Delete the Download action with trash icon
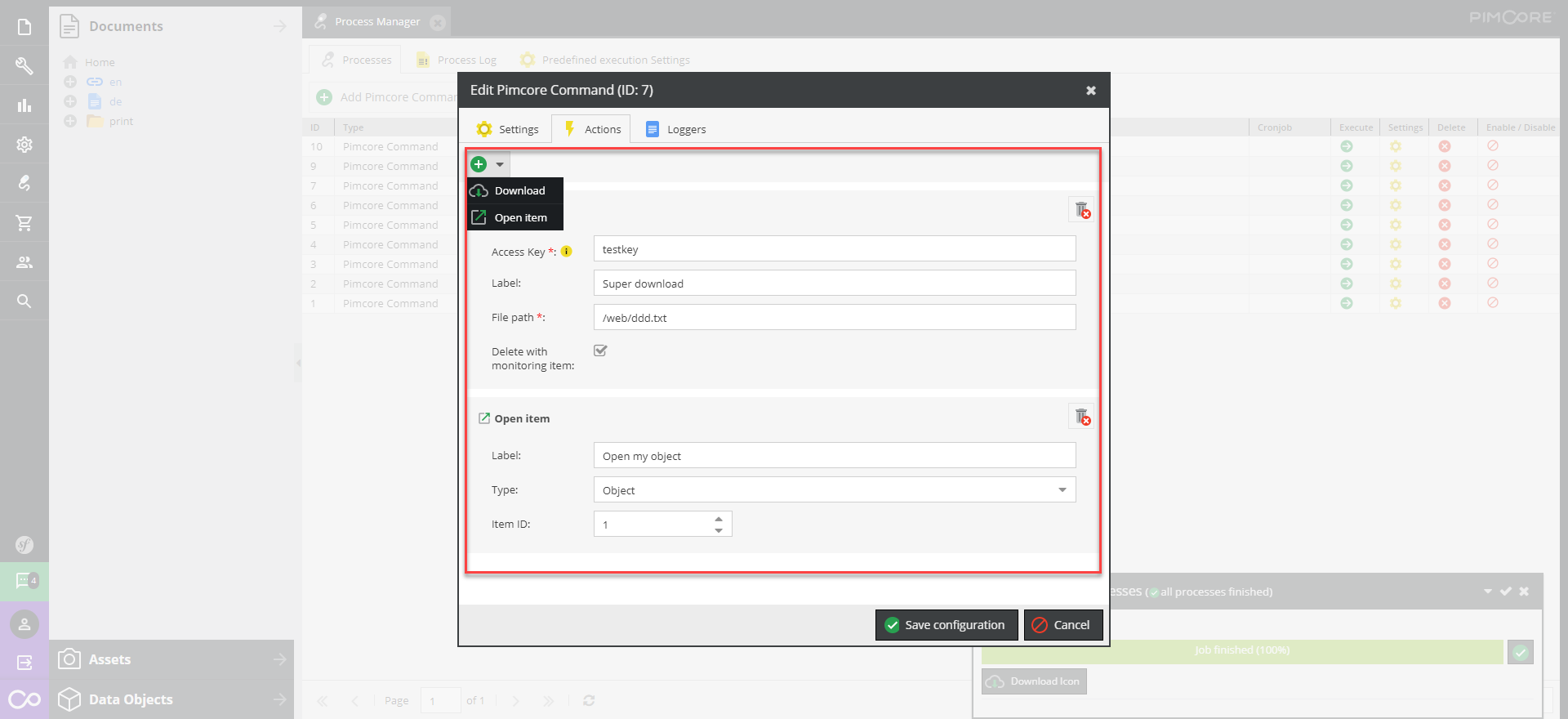Screen dimensions: 1568x719 (1082, 210)
